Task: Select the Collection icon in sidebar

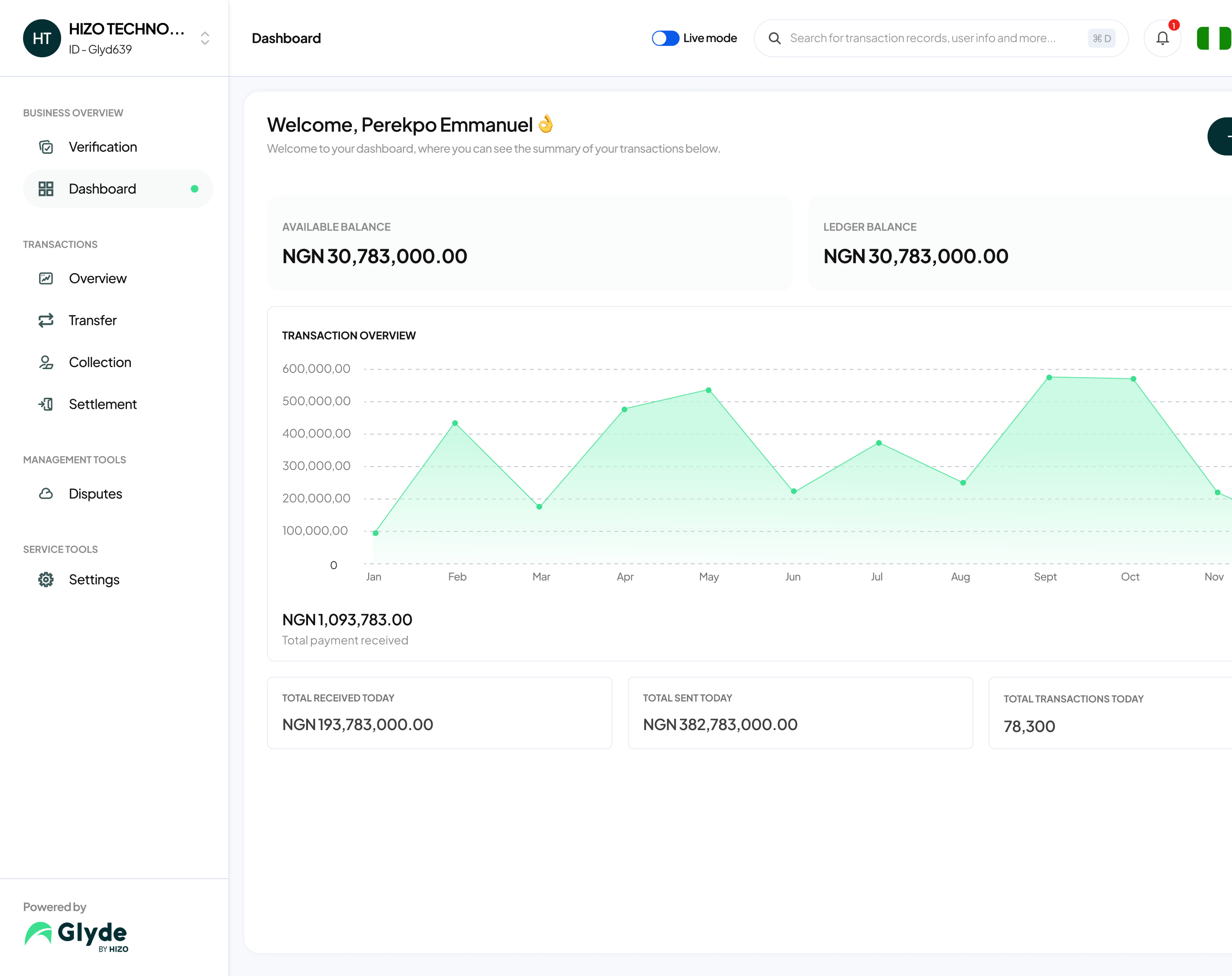Action: 45,362
